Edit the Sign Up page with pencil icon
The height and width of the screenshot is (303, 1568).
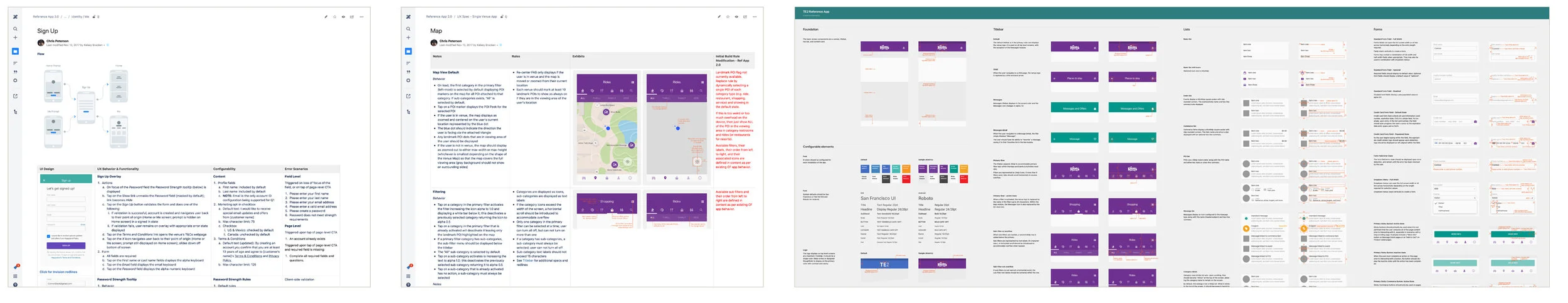pyautogui.click(x=326, y=17)
